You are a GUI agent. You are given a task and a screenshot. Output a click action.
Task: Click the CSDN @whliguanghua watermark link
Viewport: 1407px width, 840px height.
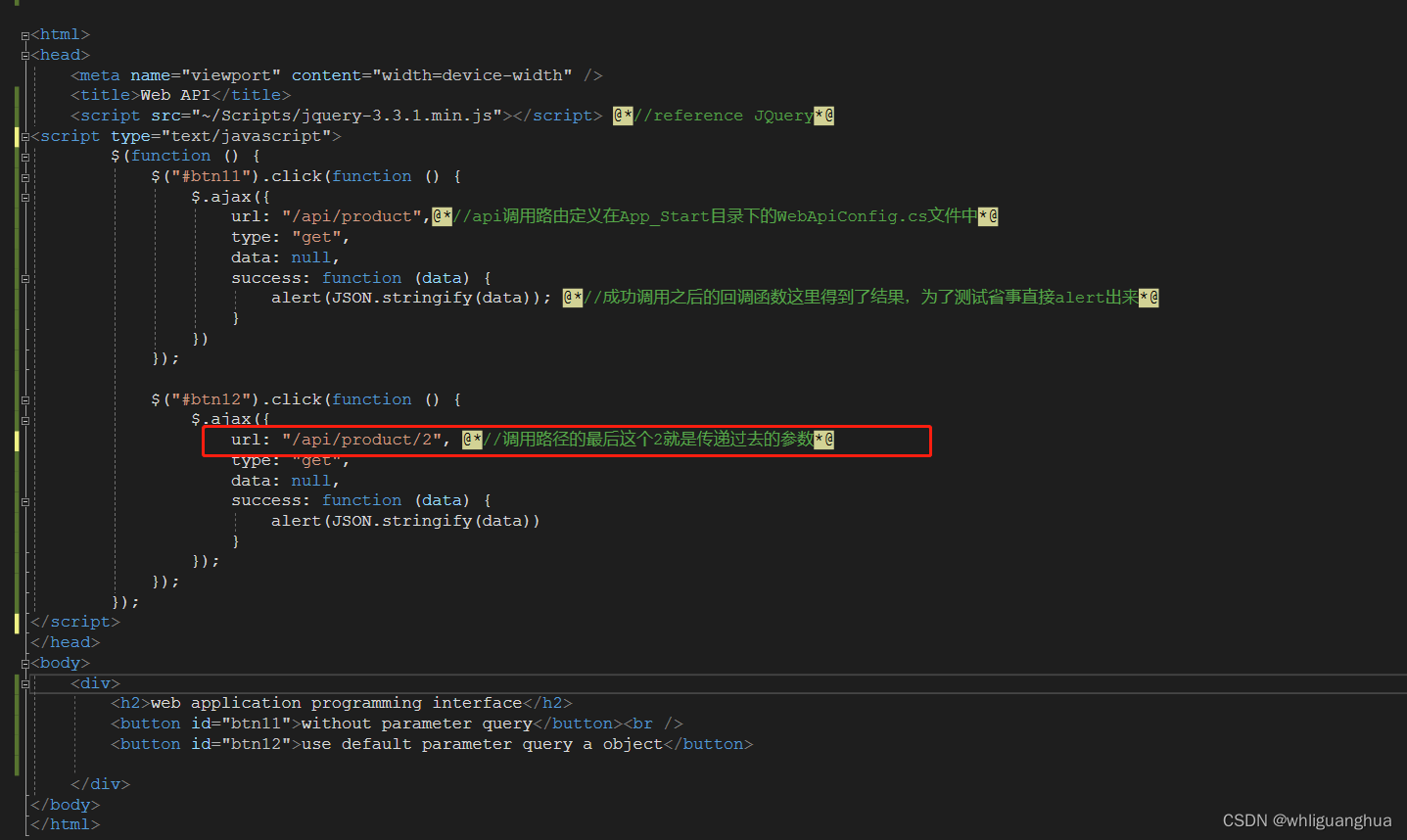[1306, 820]
